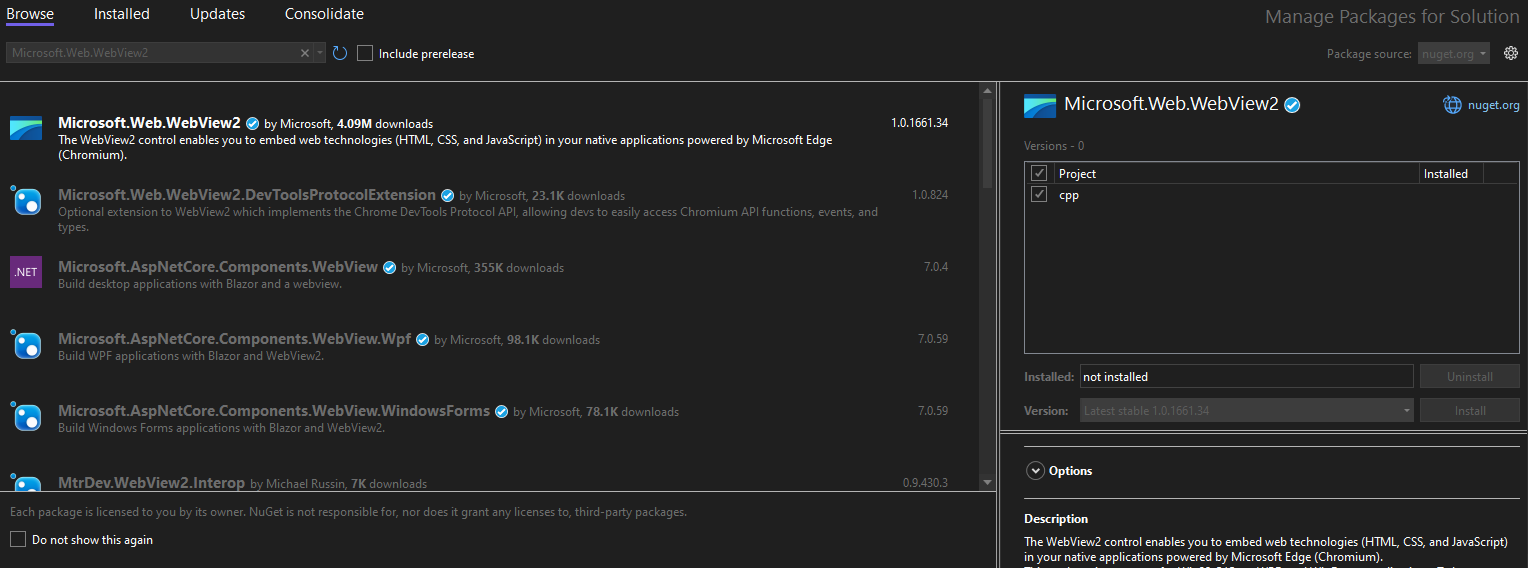Enable the Include prerelease checkbox
The image size is (1528, 568).
[365, 53]
